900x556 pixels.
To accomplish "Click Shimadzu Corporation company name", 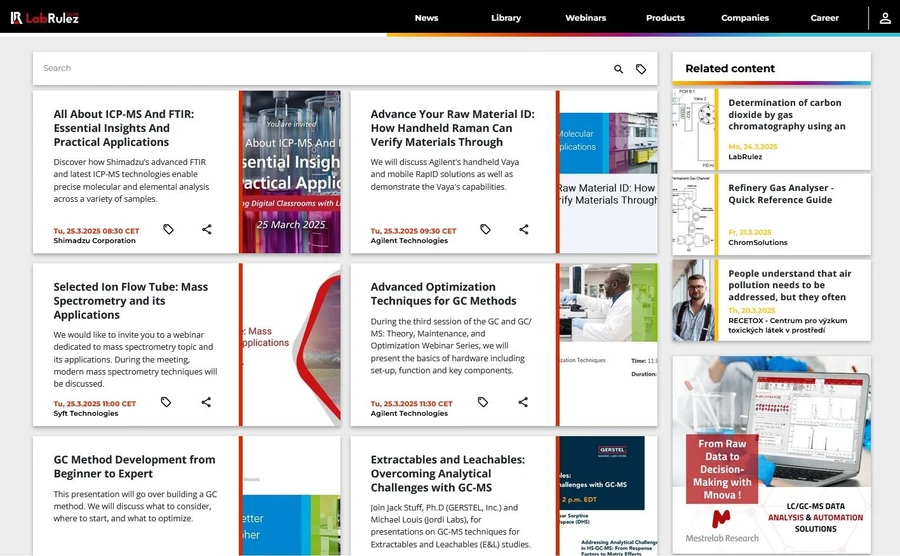I will coord(95,241).
